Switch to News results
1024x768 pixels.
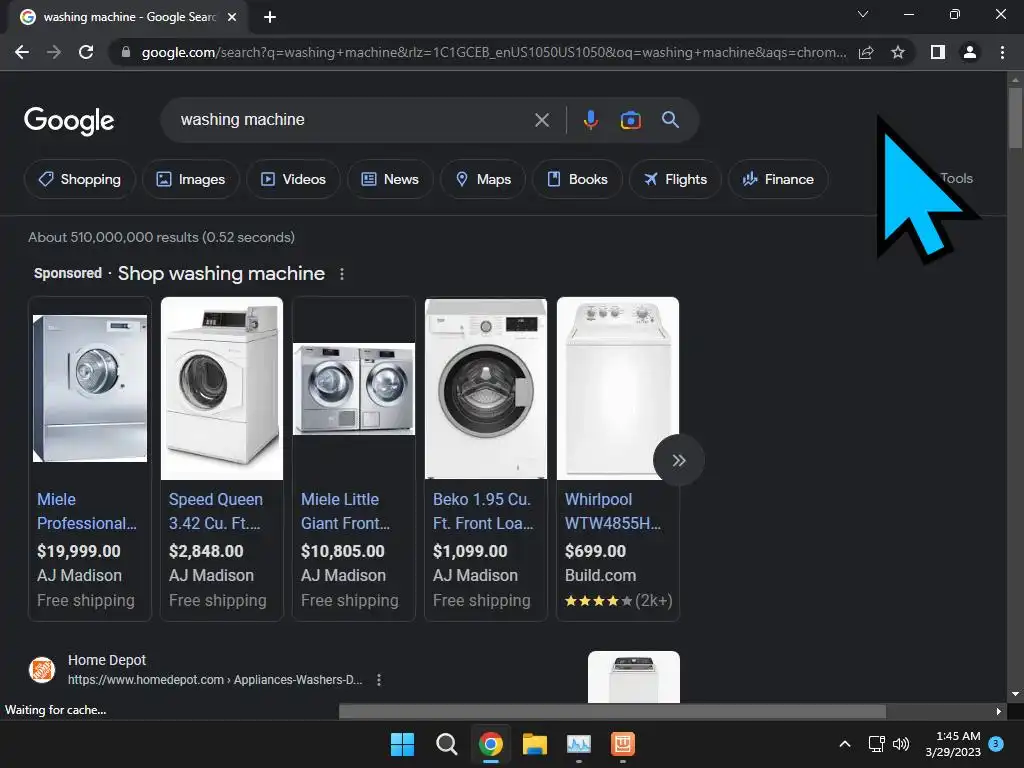pyautogui.click(x=390, y=179)
